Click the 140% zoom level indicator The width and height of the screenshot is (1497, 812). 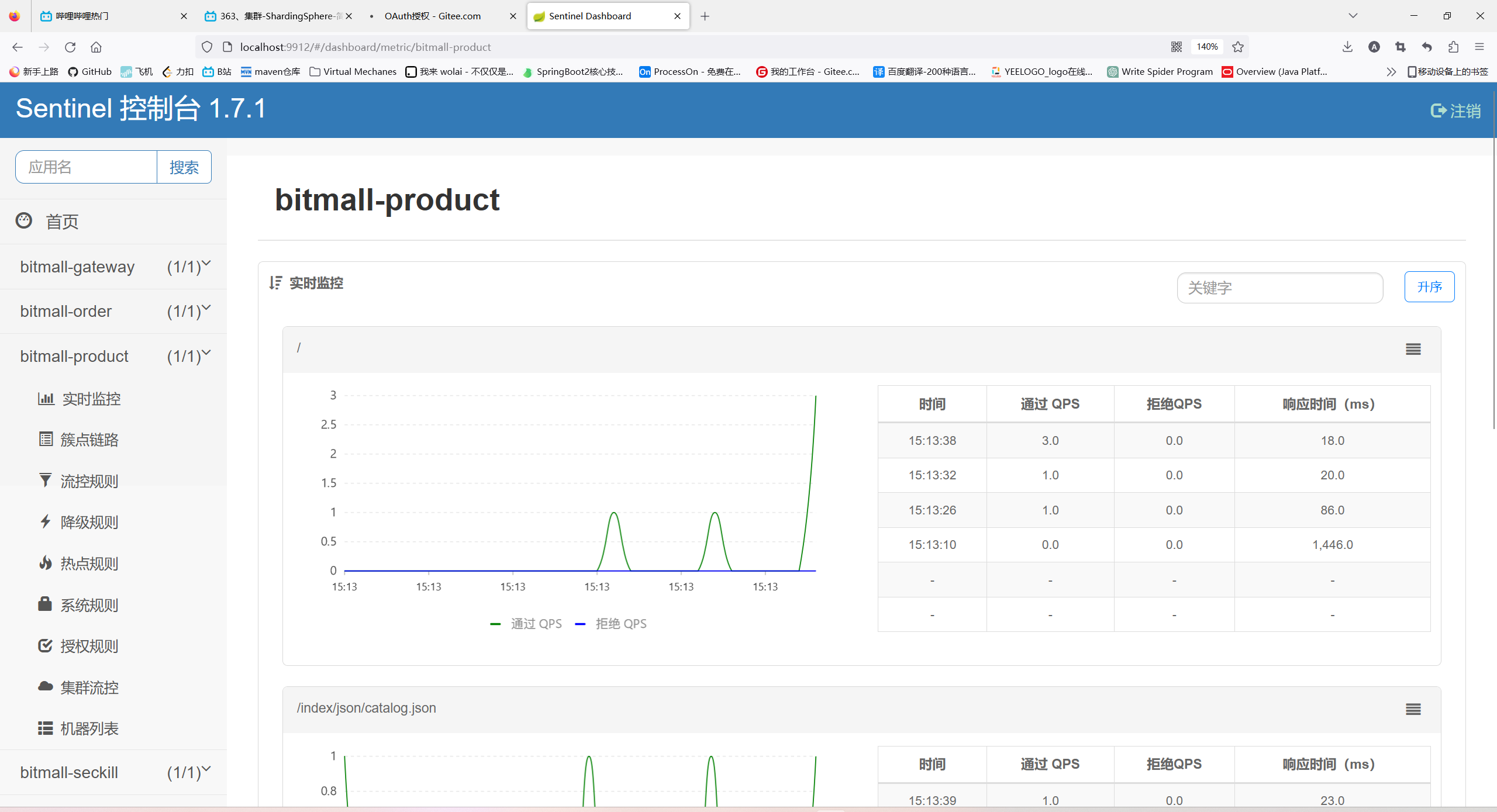[1207, 47]
